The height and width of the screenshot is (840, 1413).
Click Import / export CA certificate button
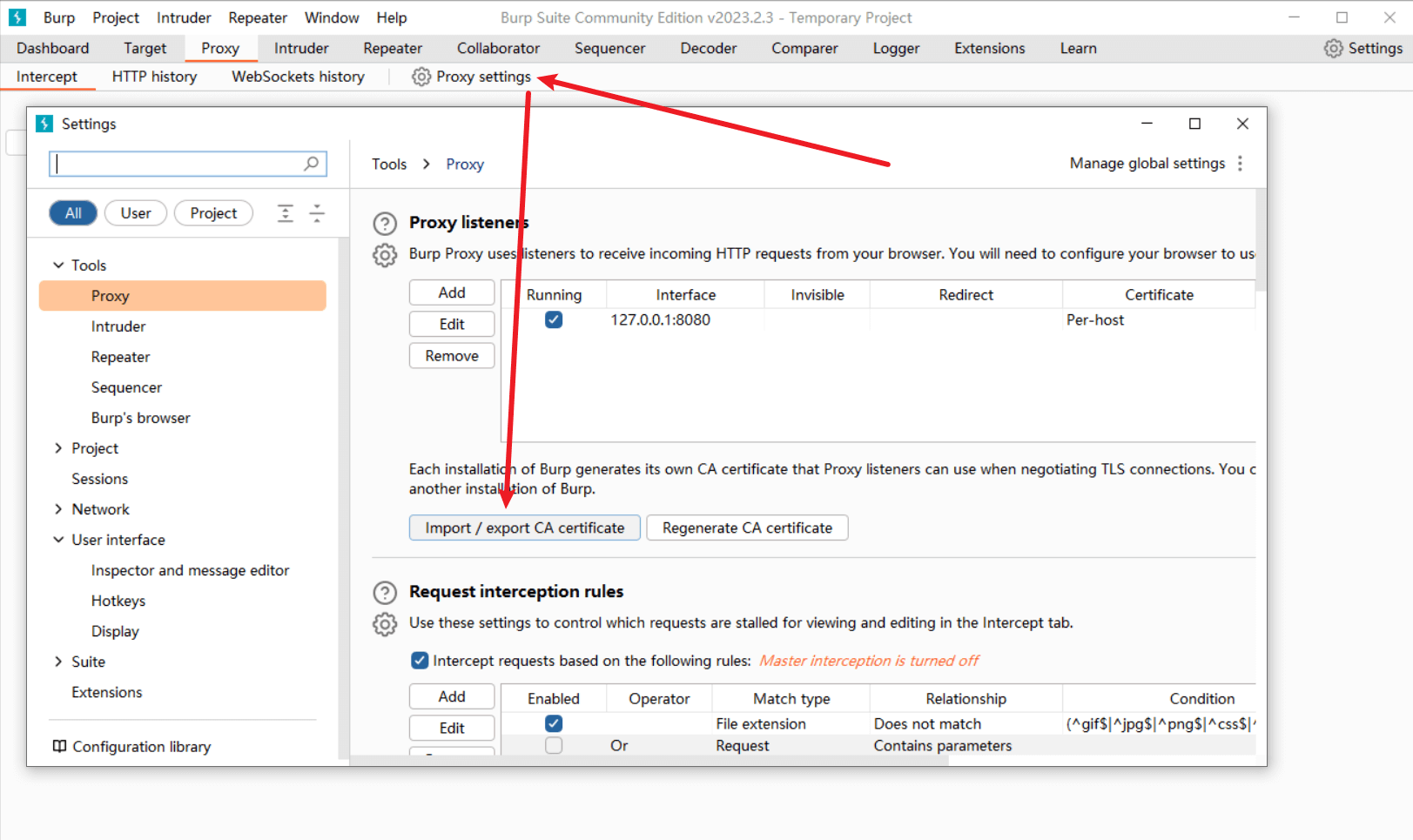tap(524, 528)
